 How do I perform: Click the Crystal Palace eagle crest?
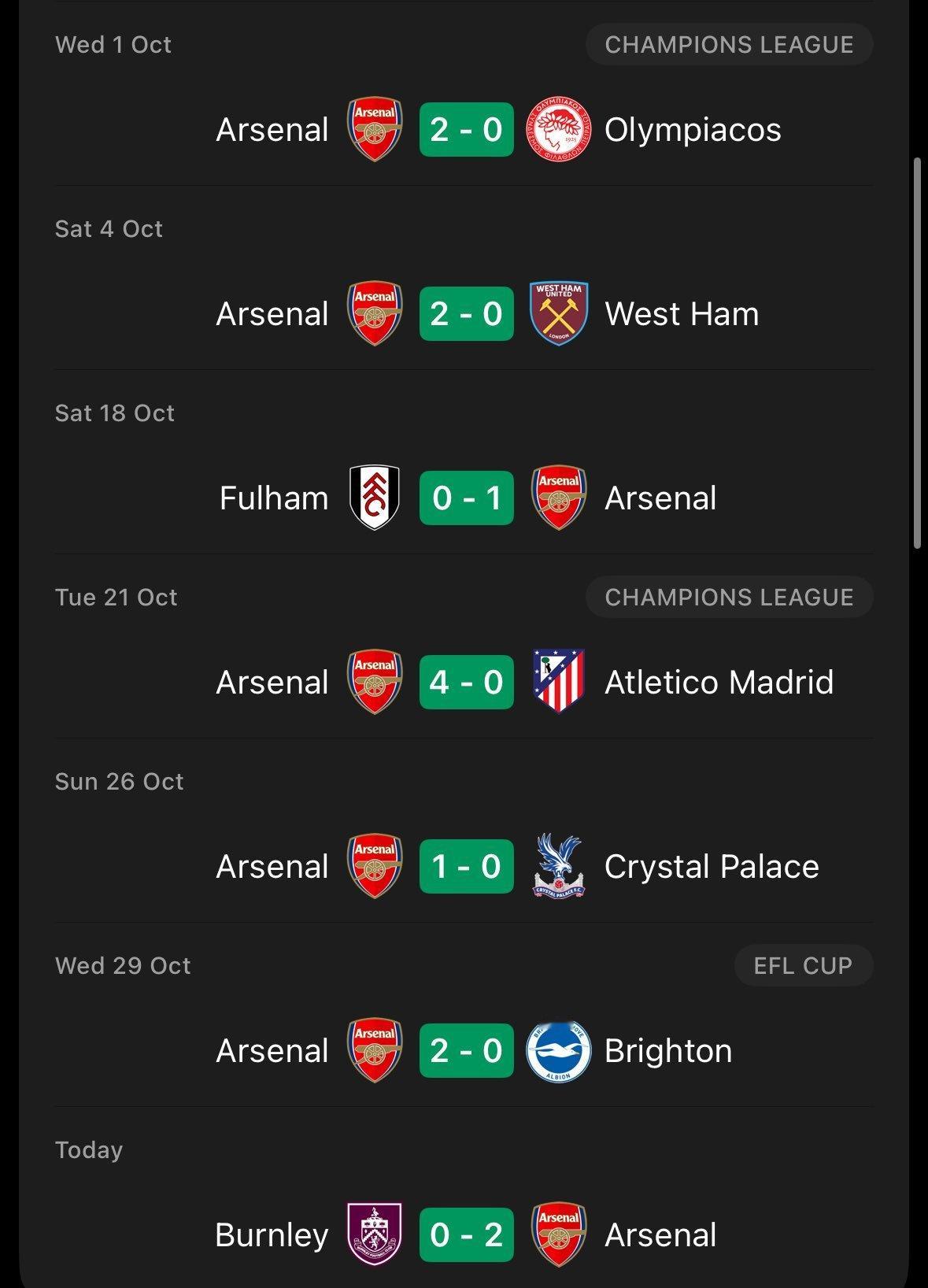coord(558,866)
